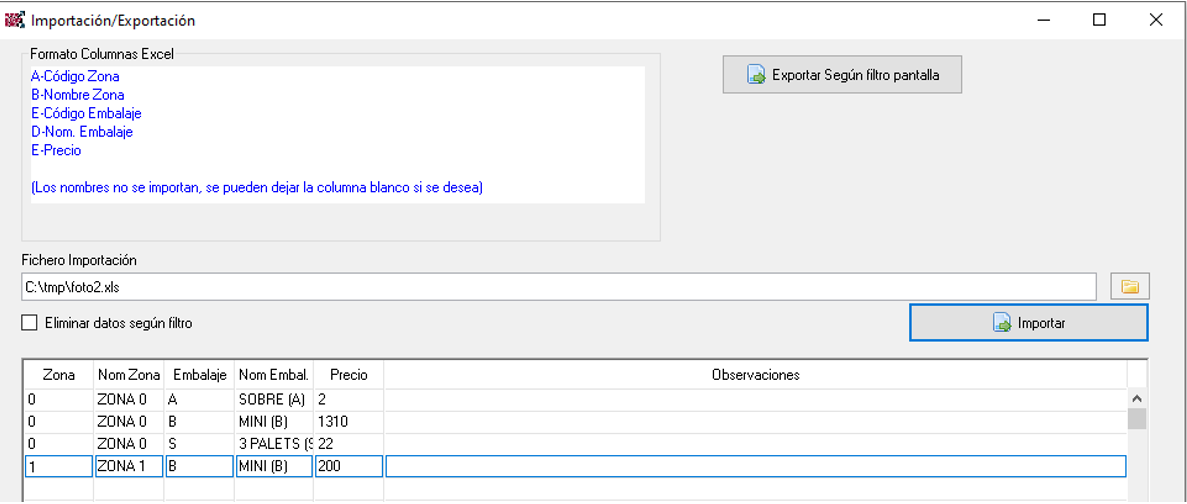This screenshot has height=504, width=1187.
Task: Click the Observaciones column header
Action: (756, 375)
